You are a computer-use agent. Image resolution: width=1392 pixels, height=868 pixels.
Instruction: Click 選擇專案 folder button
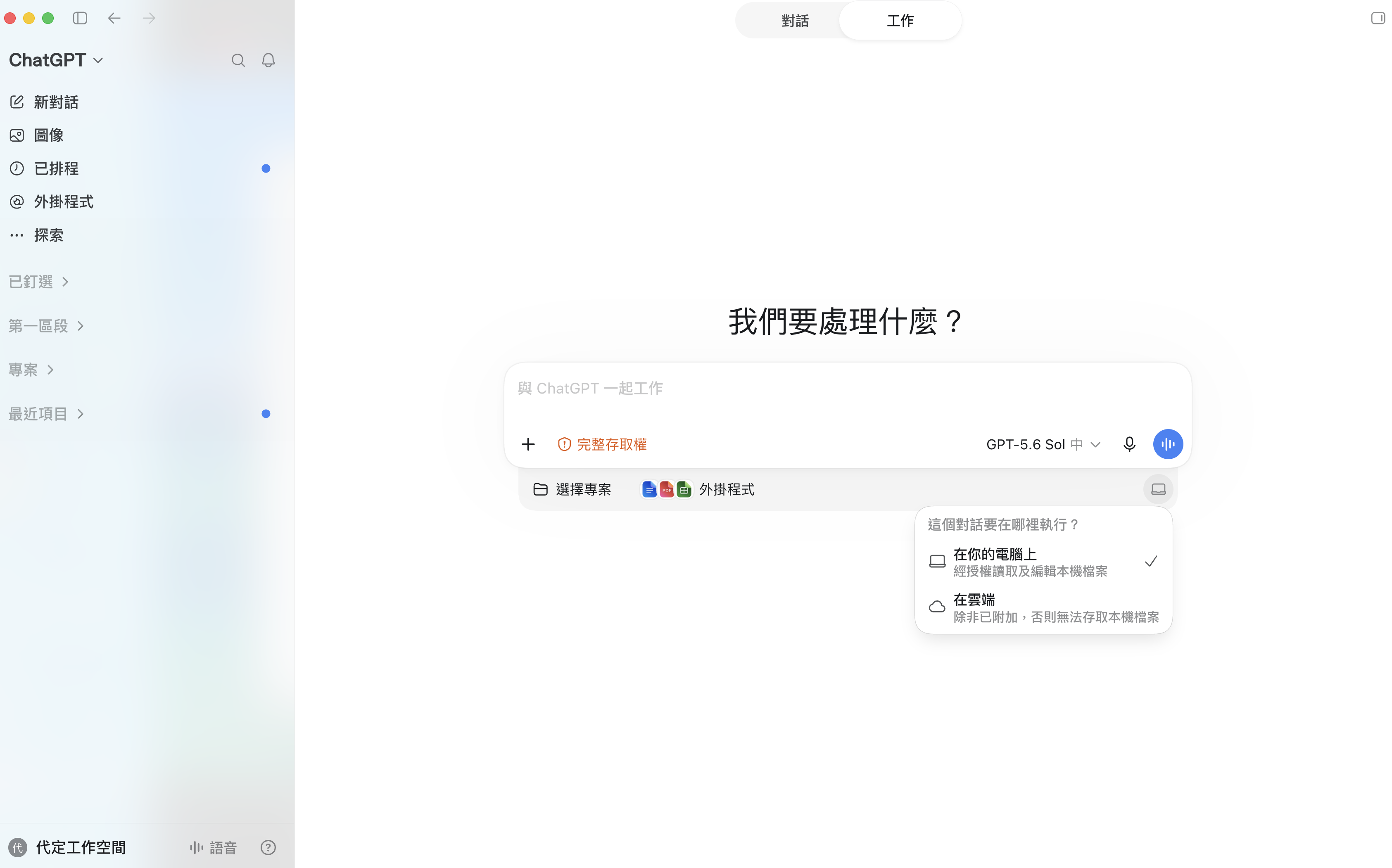(x=572, y=489)
